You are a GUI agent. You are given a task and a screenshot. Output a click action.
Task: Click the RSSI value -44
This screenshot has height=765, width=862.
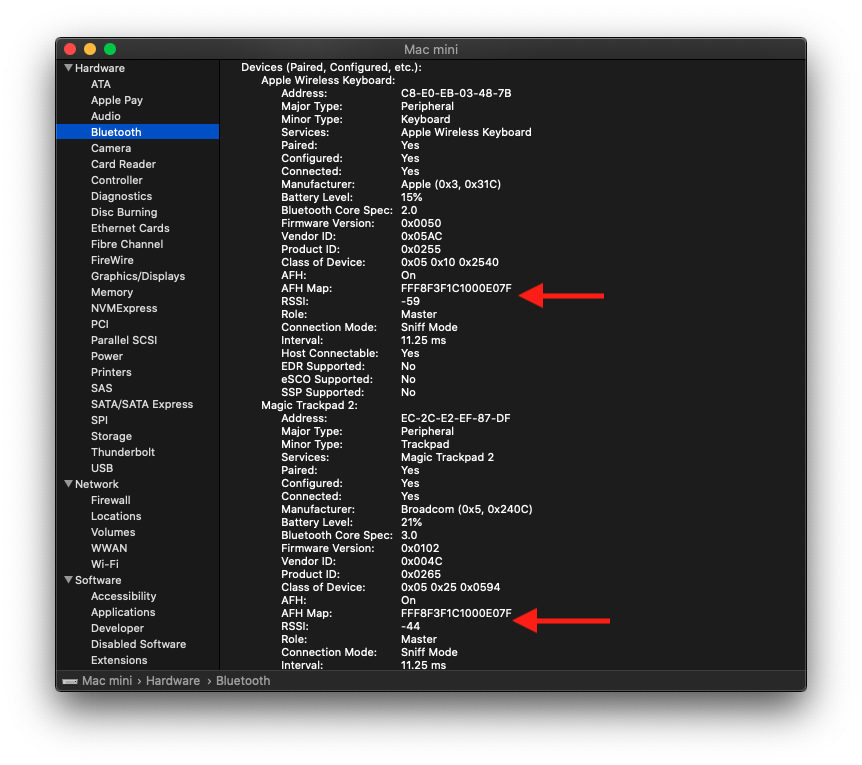pyautogui.click(x=411, y=626)
